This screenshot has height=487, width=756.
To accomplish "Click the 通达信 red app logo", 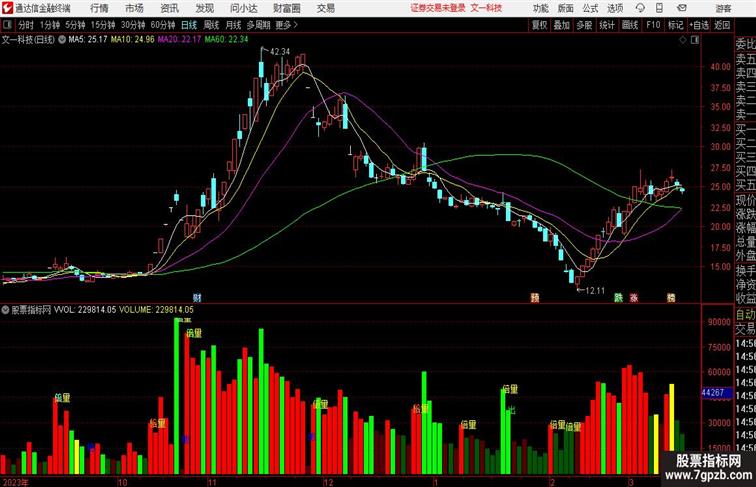I will [7, 8].
